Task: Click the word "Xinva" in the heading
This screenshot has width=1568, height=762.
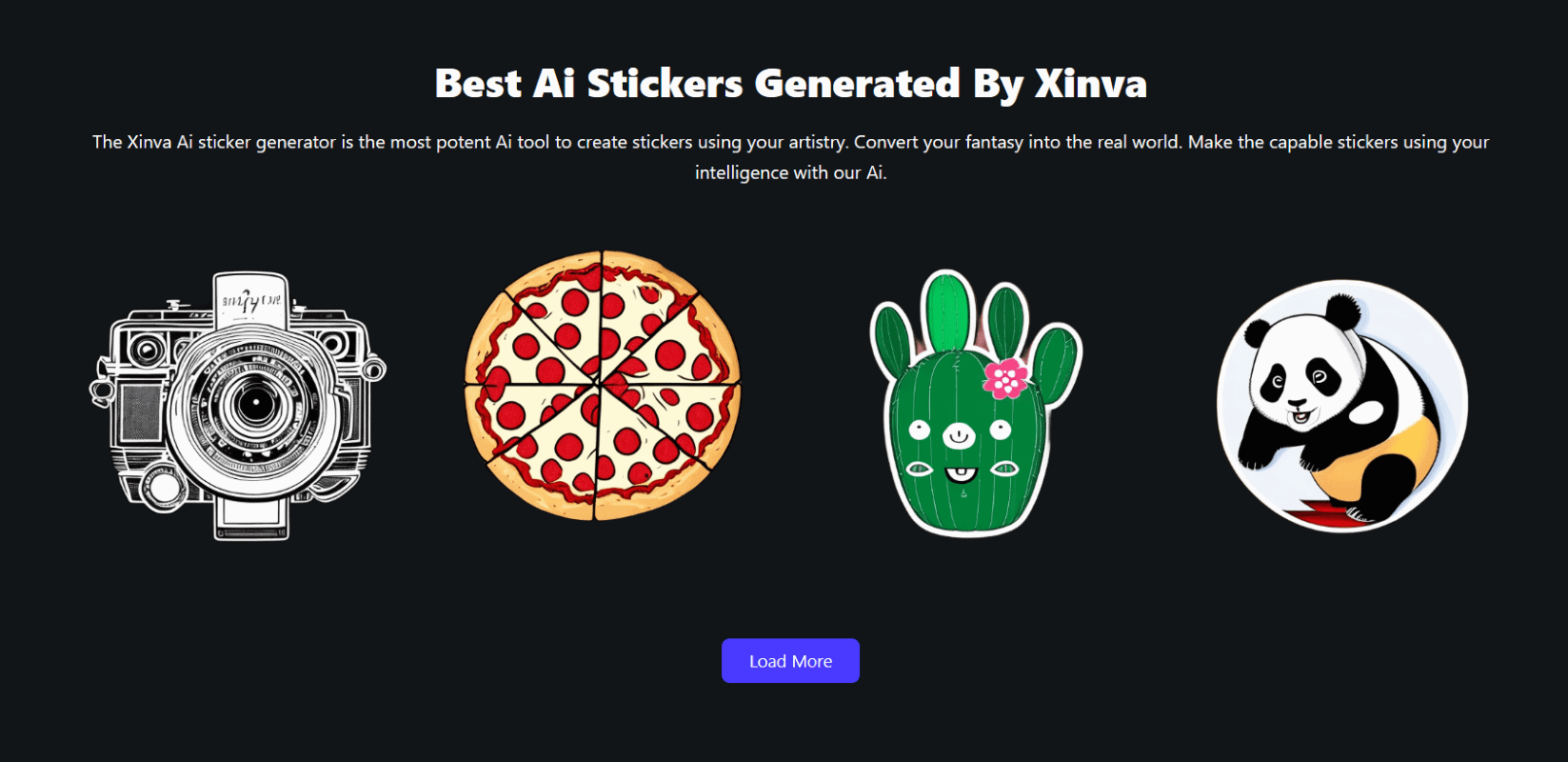Action: [x=1091, y=84]
